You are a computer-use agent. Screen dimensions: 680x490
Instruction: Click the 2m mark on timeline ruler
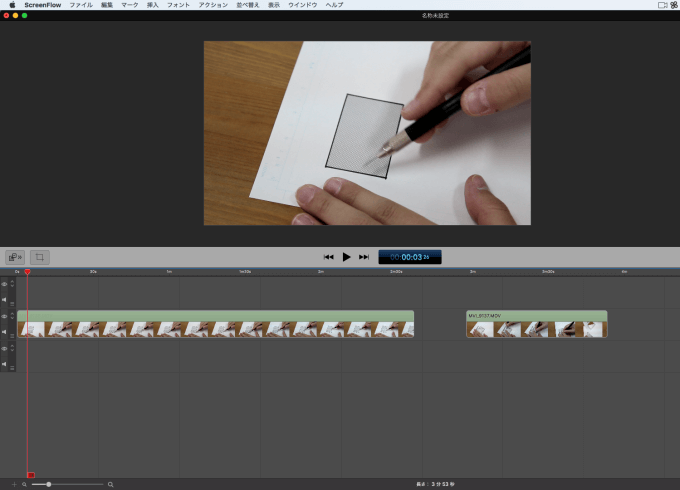pos(321,271)
